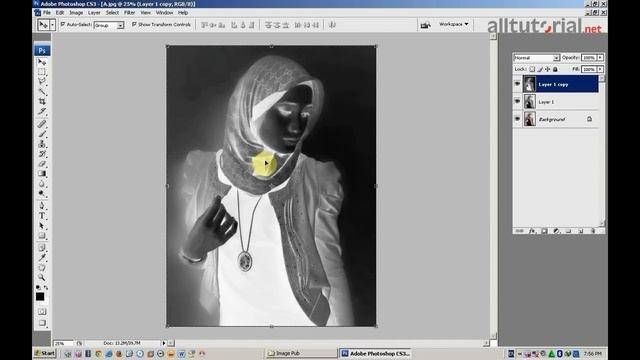The height and width of the screenshot is (360, 640).
Task: Select the History Brush tool
Action: click(42, 154)
